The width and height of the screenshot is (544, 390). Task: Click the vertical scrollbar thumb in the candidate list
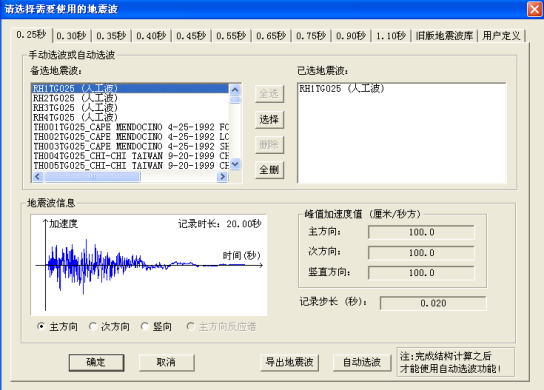[x=235, y=100]
